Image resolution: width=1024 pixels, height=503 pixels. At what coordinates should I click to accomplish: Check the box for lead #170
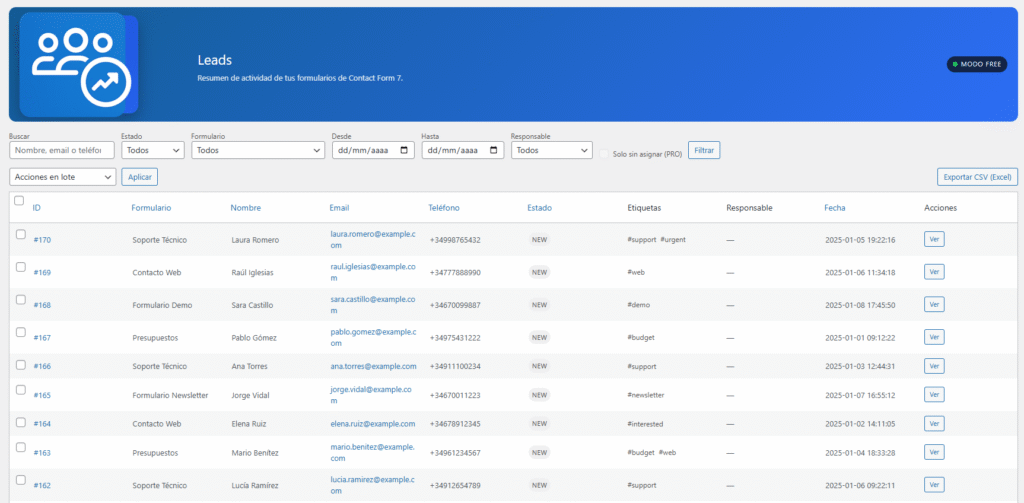click(x=20, y=234)
